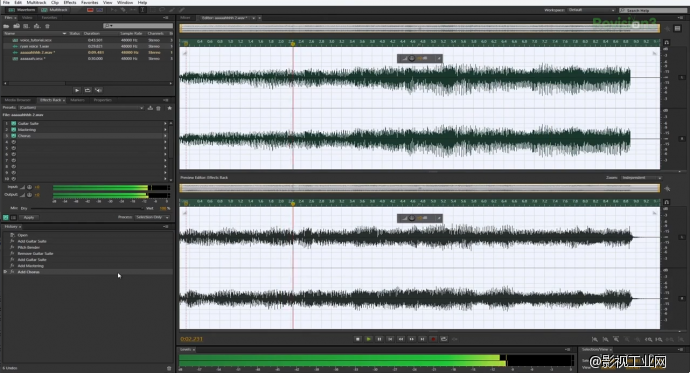690x373 pixels.
Task: Toggle the main effects rack power
Action: click(x=6, y=217)
